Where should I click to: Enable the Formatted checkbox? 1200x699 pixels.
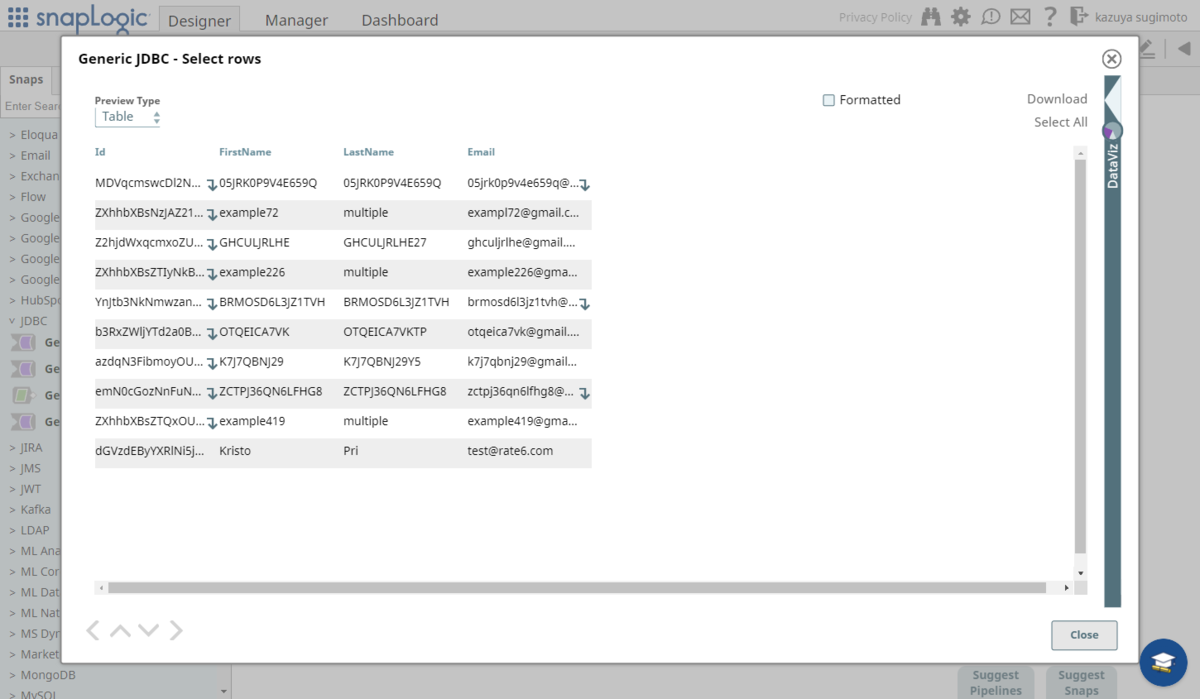829,100
